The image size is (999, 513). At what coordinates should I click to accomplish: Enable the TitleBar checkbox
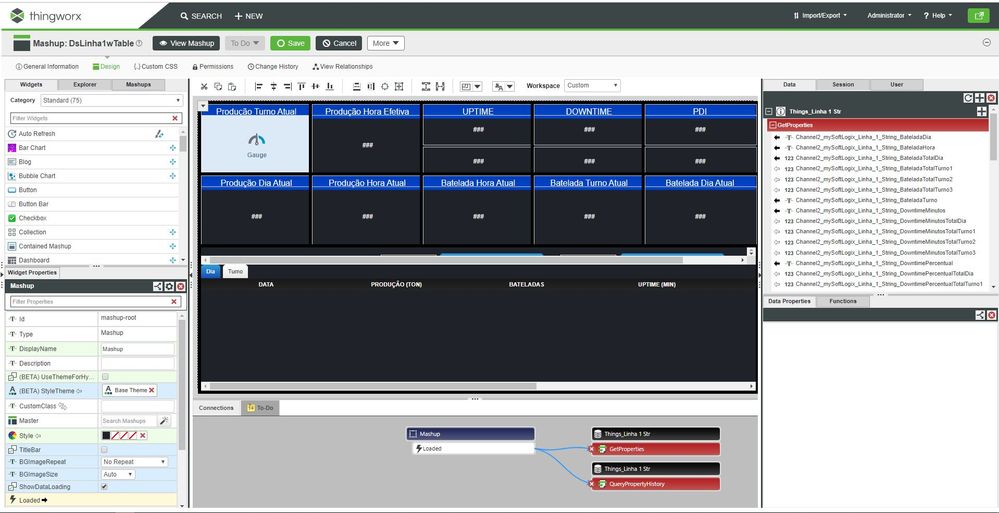coord(105,450)
